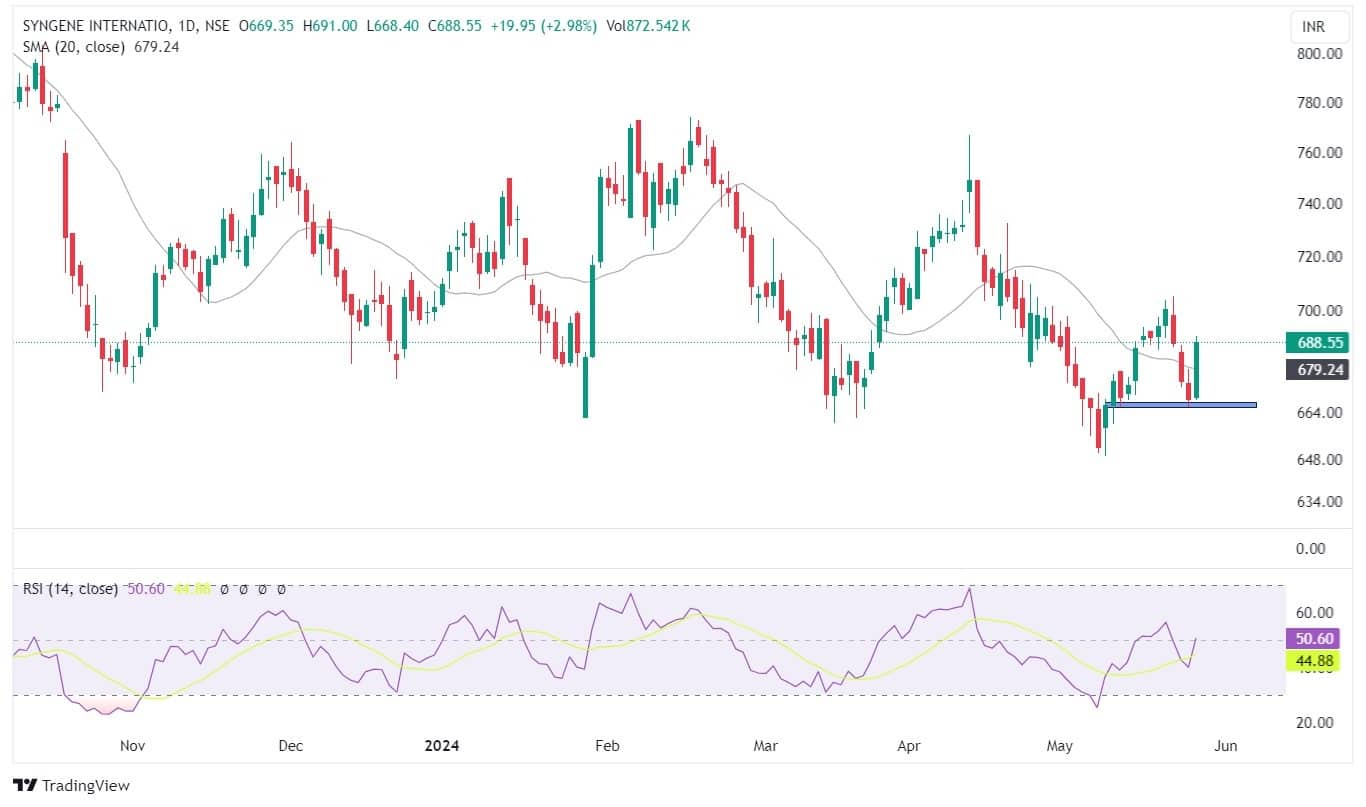Click the C688.55 close value readout
This screenshot has height=807, width=1366.
coord(455,26)
